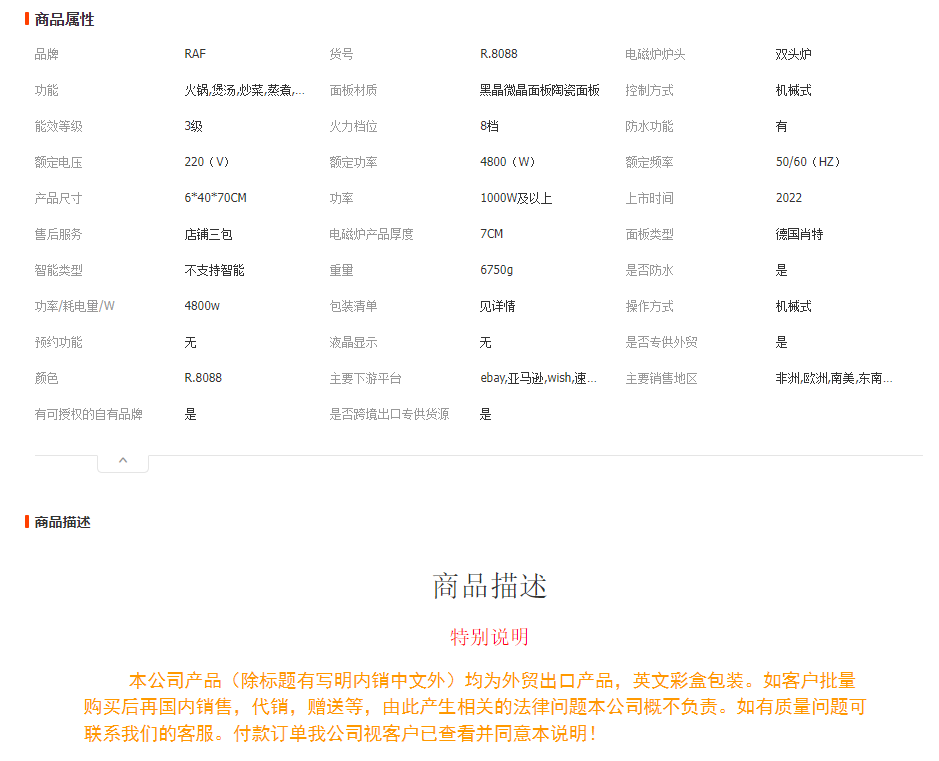Viewport: 939px width, 761px height.
Task: Click the 电磁炉炉头 attribute label
Action: 655,54
